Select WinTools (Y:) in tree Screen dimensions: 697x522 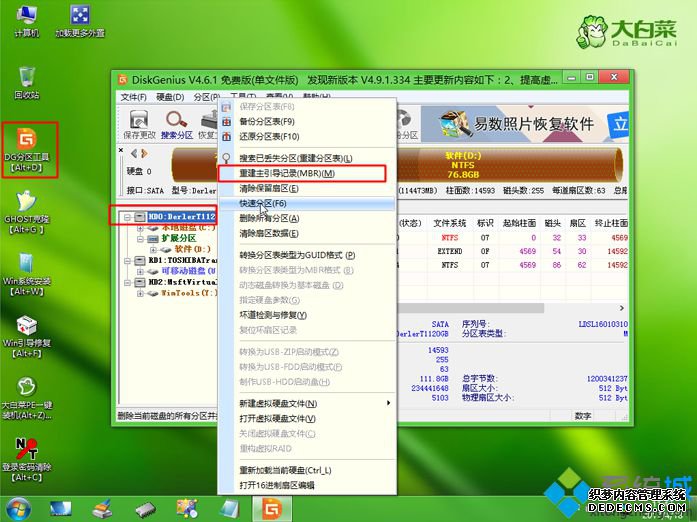pyautogui.click(x=189, y=293)
